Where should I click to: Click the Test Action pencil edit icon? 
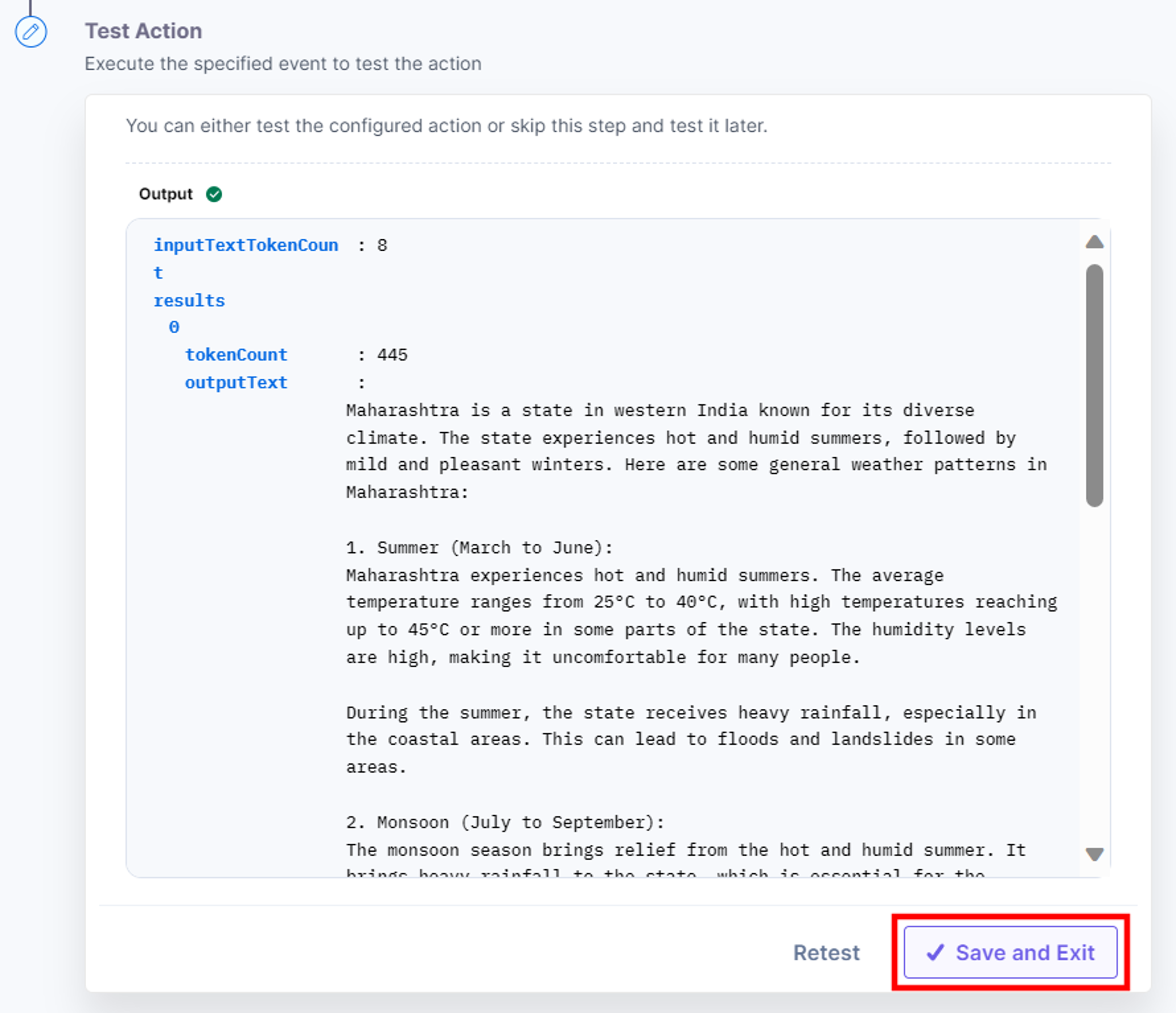point(31,32)
